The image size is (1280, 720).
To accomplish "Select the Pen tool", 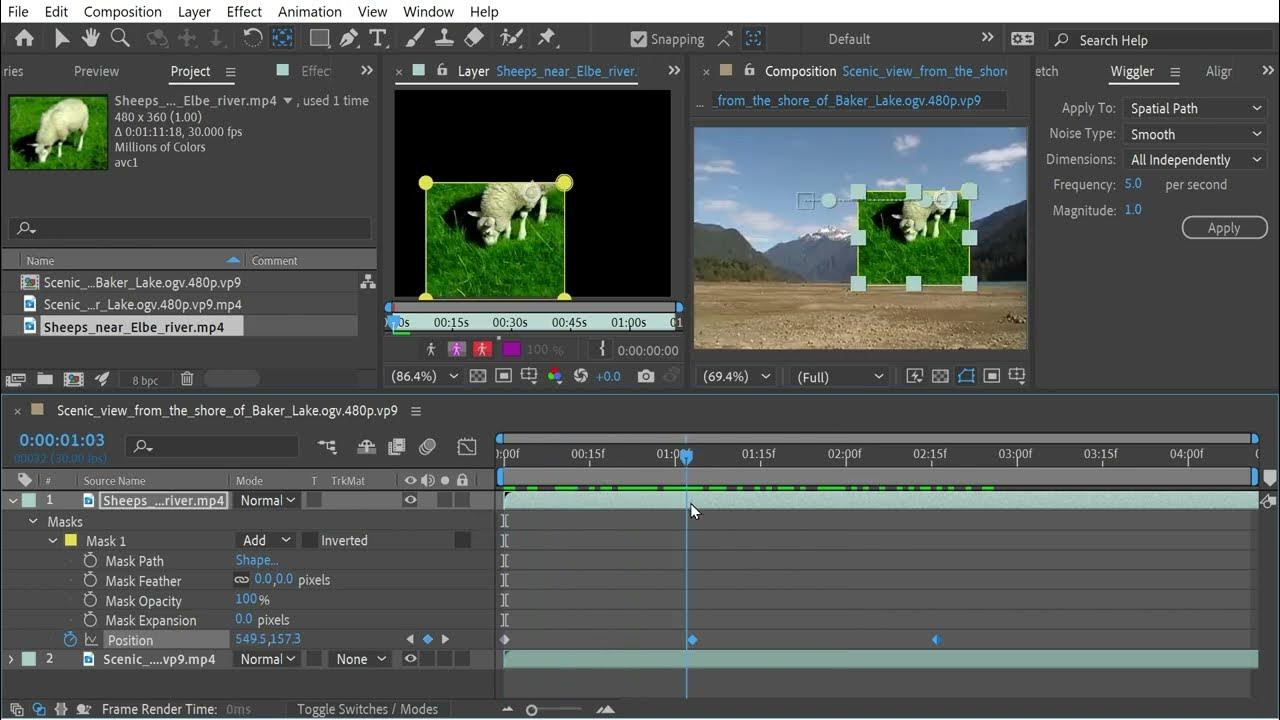I will point(348,38).
